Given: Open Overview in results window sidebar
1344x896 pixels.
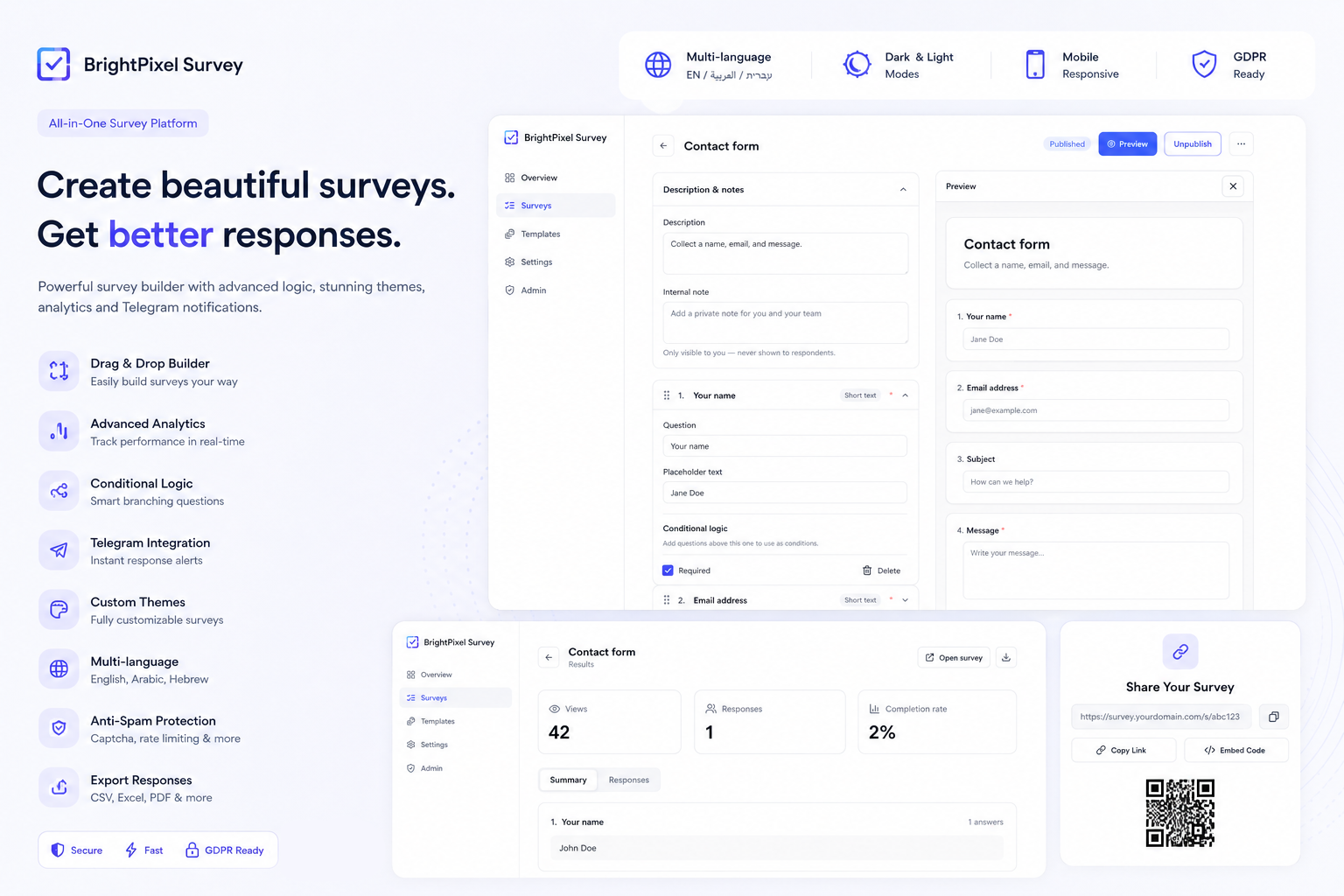Looking at the screenshot, I should (455, 675).
